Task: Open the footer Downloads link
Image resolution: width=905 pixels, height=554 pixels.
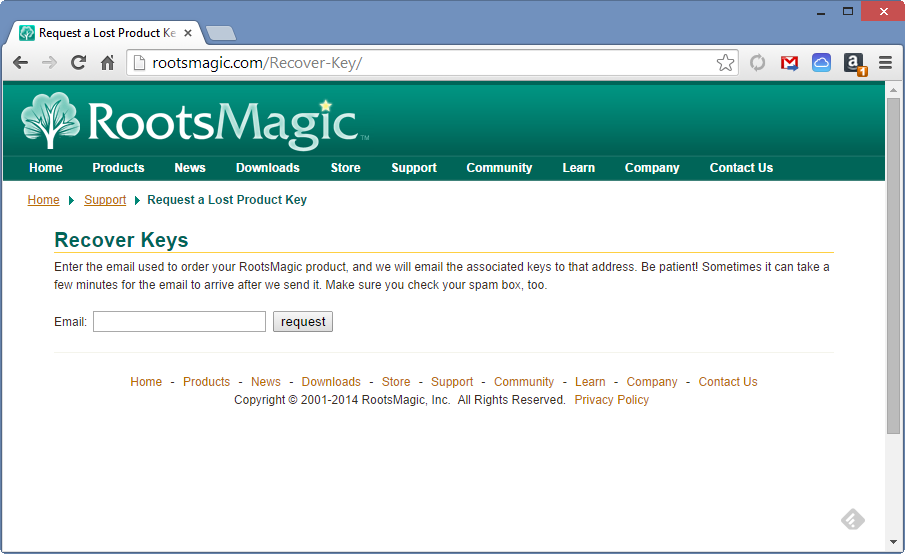Action: point(331,382)
